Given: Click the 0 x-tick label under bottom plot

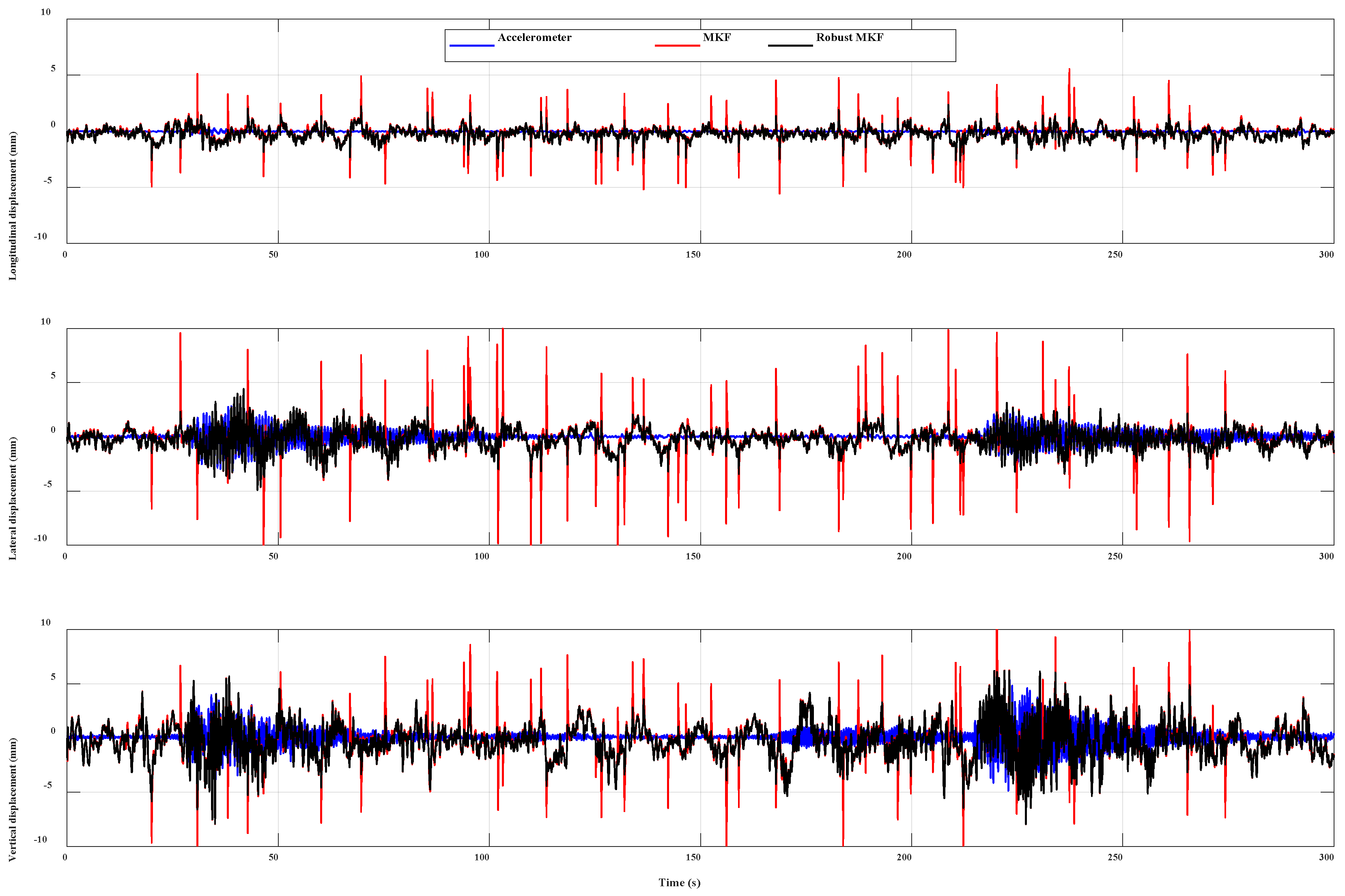Looking at the screenshot, I should click(65, 857).
